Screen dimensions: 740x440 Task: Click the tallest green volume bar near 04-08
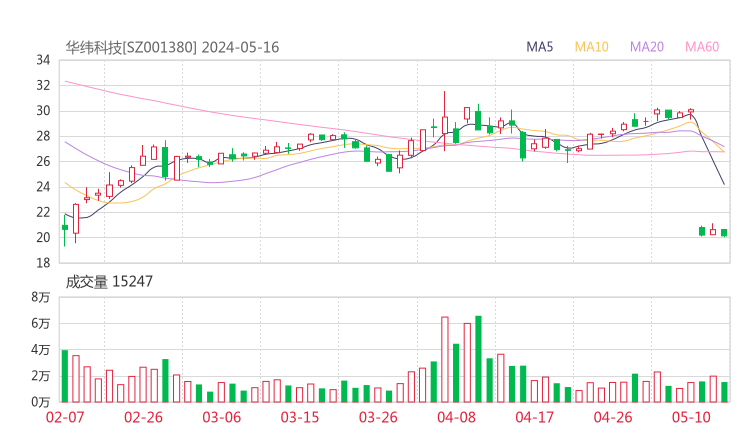[478, 359]
